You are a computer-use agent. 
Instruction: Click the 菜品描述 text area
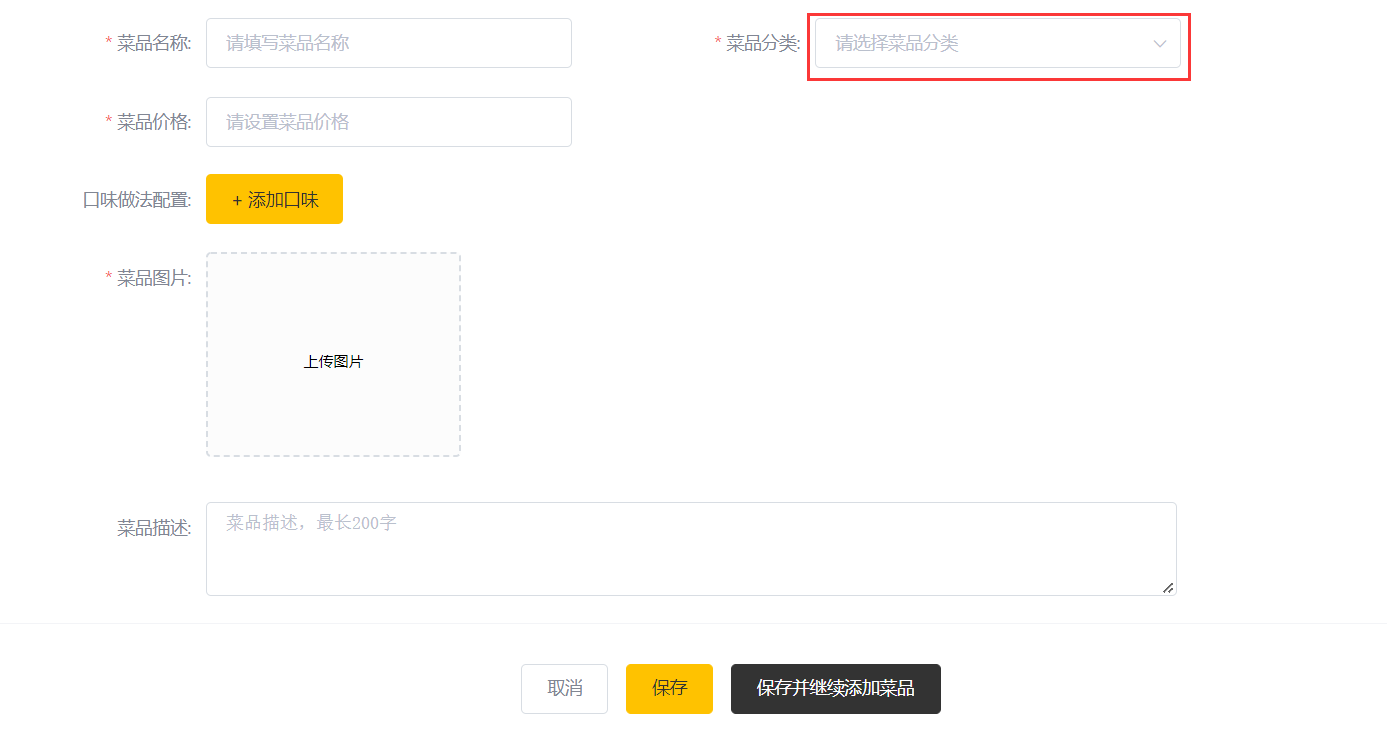[x=691, y=549]
